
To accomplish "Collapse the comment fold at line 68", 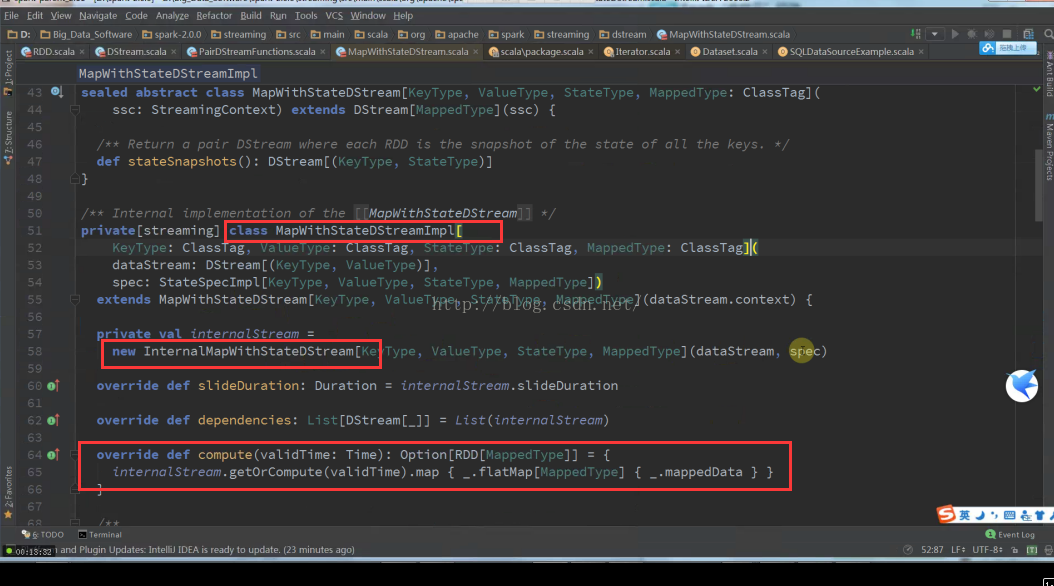I will pyautogui.click(x=75, y=522).
